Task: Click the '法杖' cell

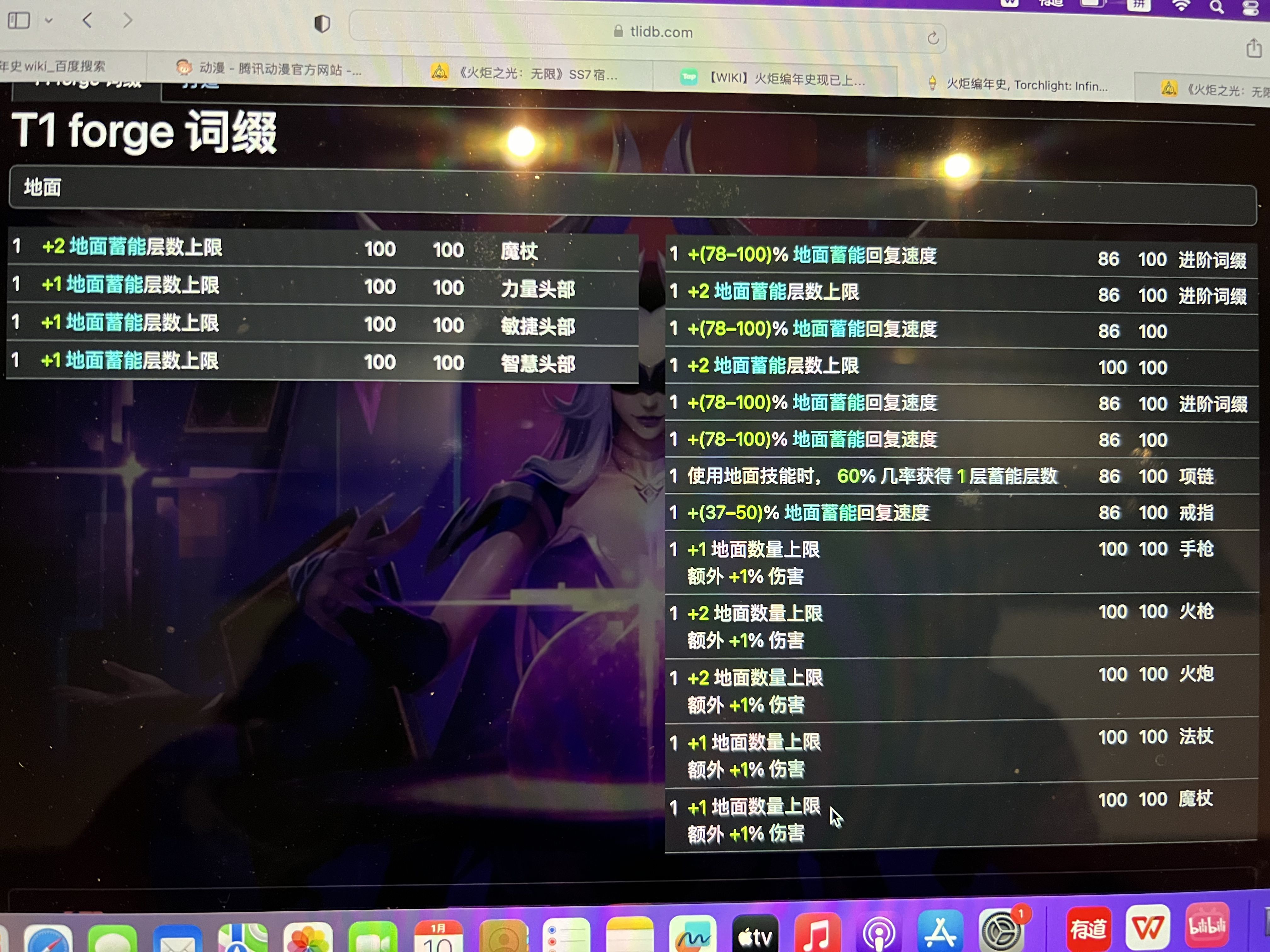Action: pyautogui.click(x=1197, y=736)
